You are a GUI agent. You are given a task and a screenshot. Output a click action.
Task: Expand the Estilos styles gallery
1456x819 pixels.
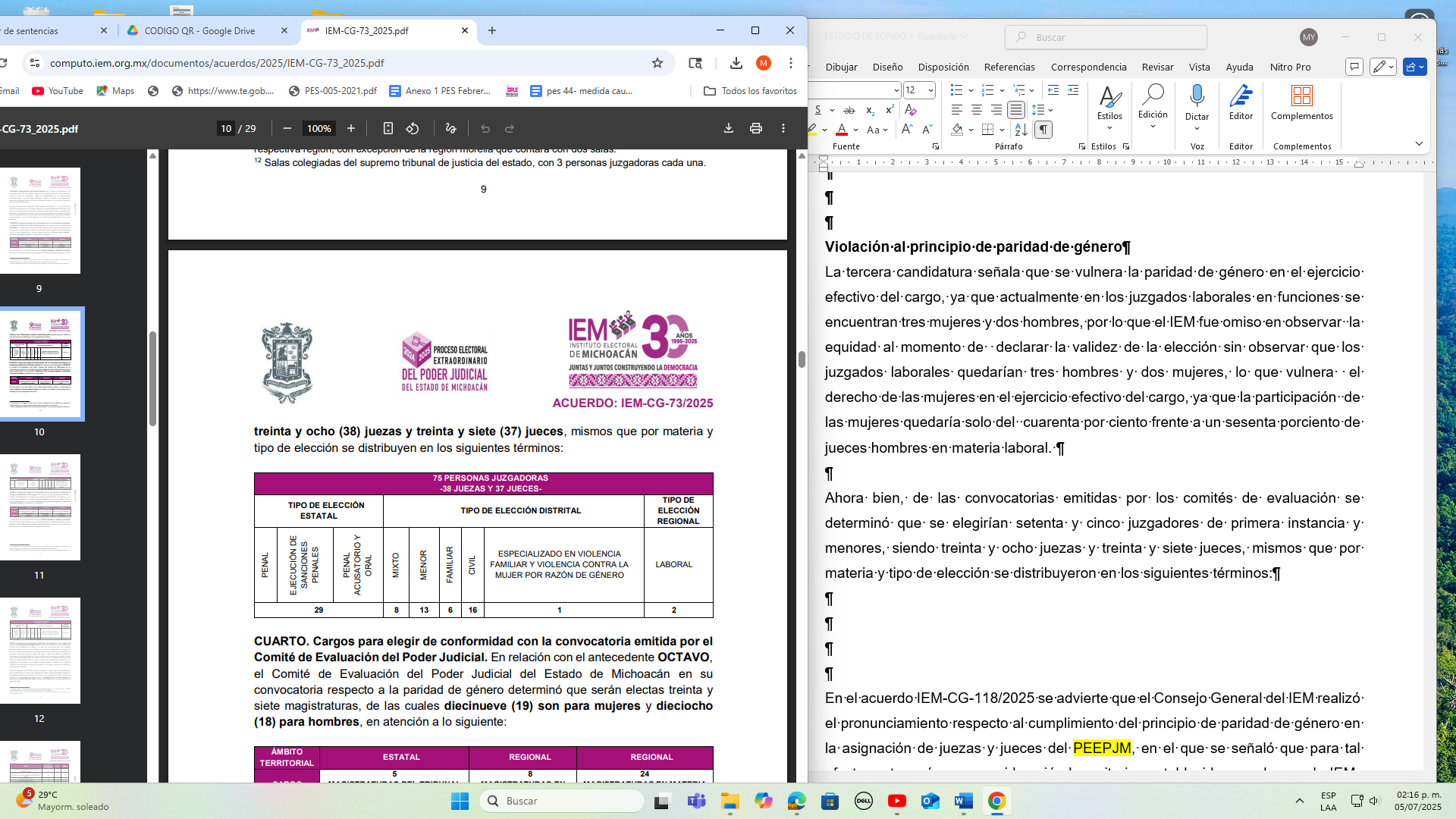click(x=1109, y=107)
